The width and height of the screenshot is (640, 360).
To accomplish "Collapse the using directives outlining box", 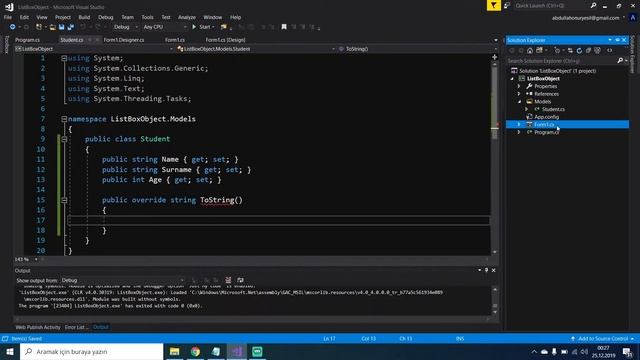I will (64, 58).
